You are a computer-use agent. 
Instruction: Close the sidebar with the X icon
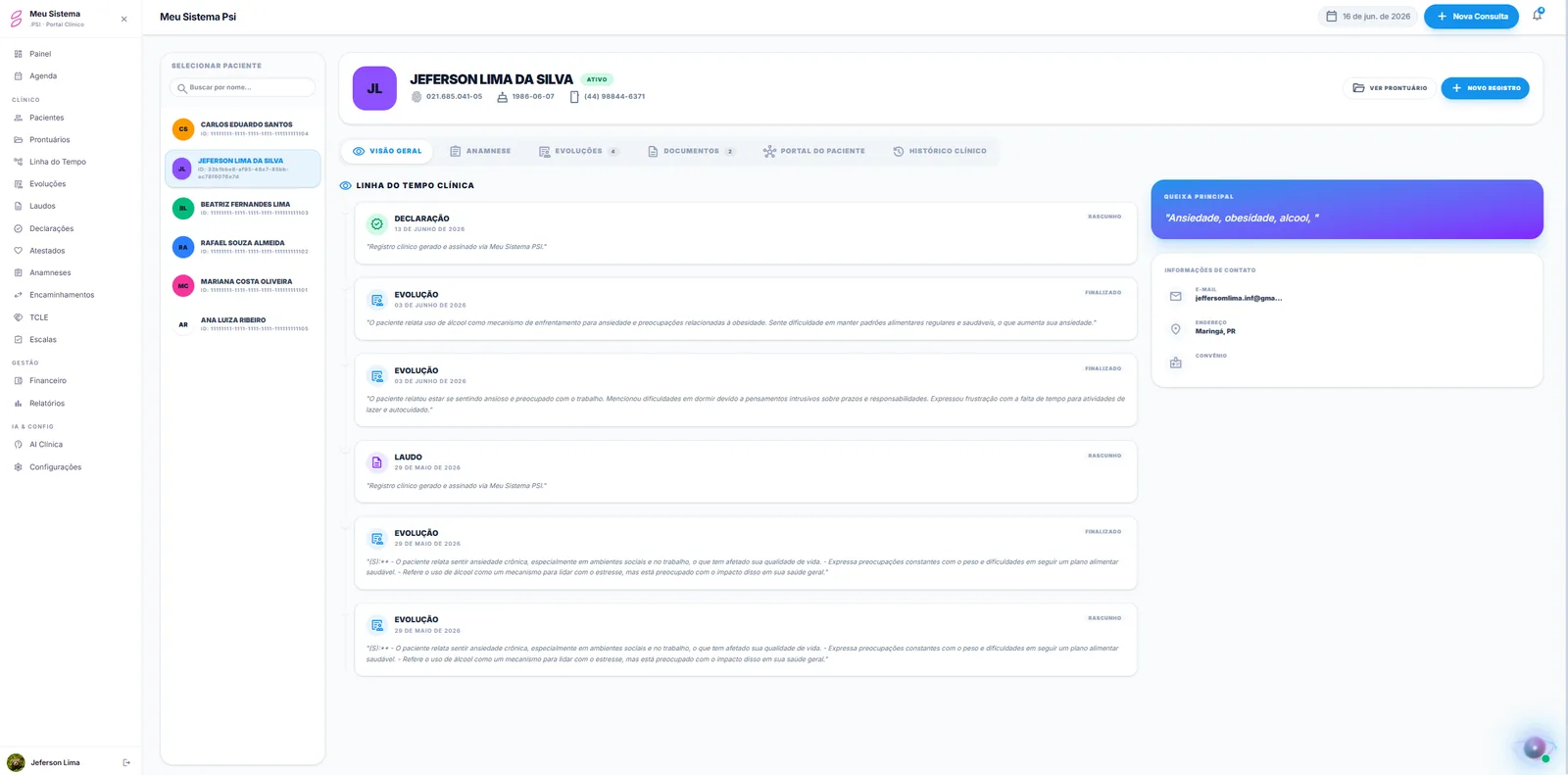[x=123, y=19]
